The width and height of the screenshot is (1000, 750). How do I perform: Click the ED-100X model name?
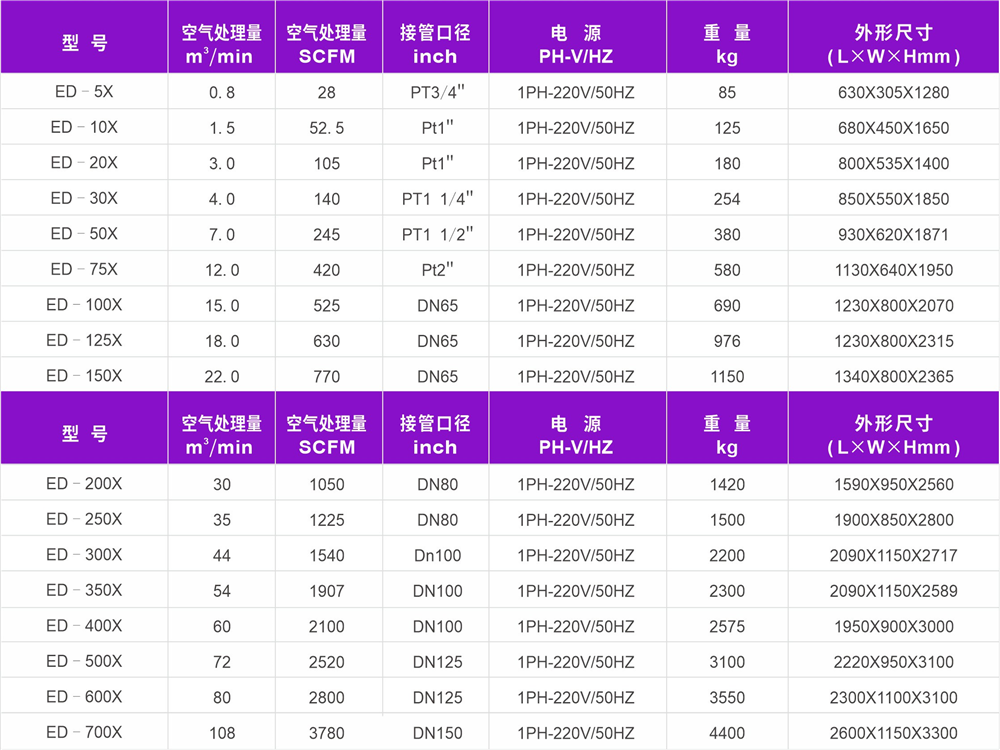(84, 305)
